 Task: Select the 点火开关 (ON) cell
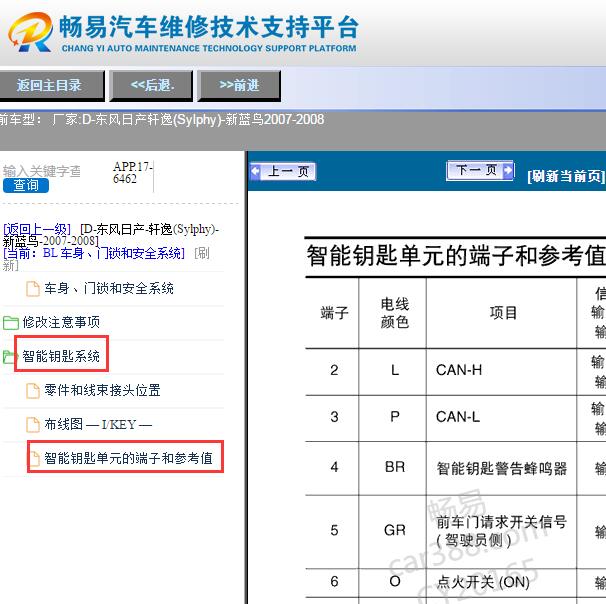[502, 582]
